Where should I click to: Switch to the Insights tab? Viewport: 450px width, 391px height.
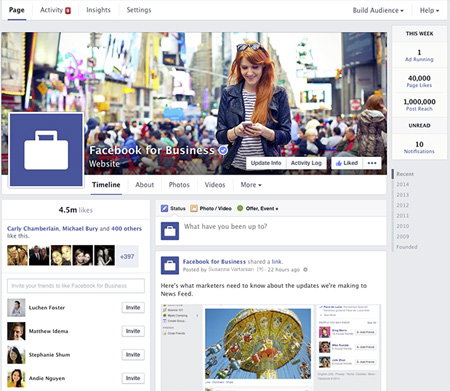coord(98,10)
